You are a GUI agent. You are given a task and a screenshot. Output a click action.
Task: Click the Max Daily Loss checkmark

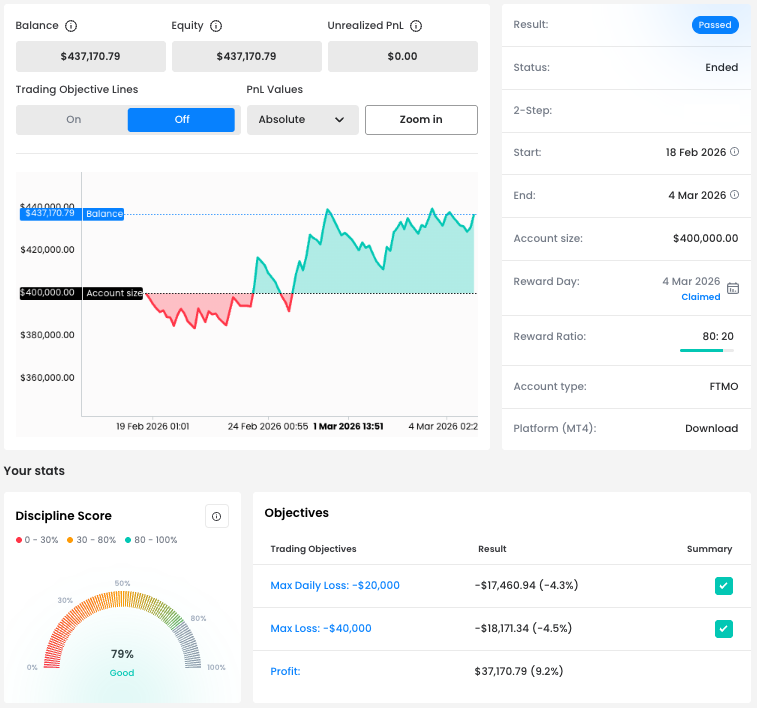(724, 586)
